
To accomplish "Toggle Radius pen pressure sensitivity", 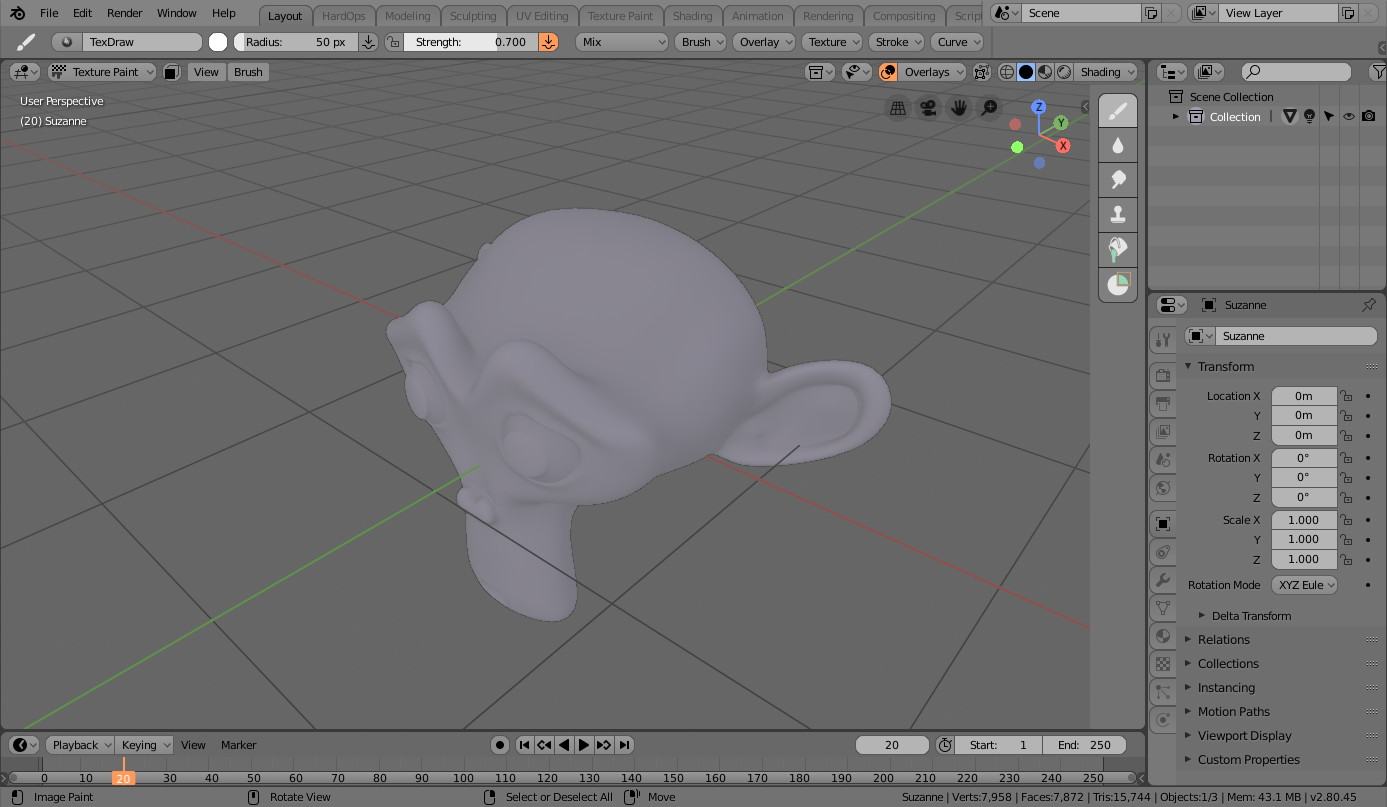I will click(x=369, y=42).
